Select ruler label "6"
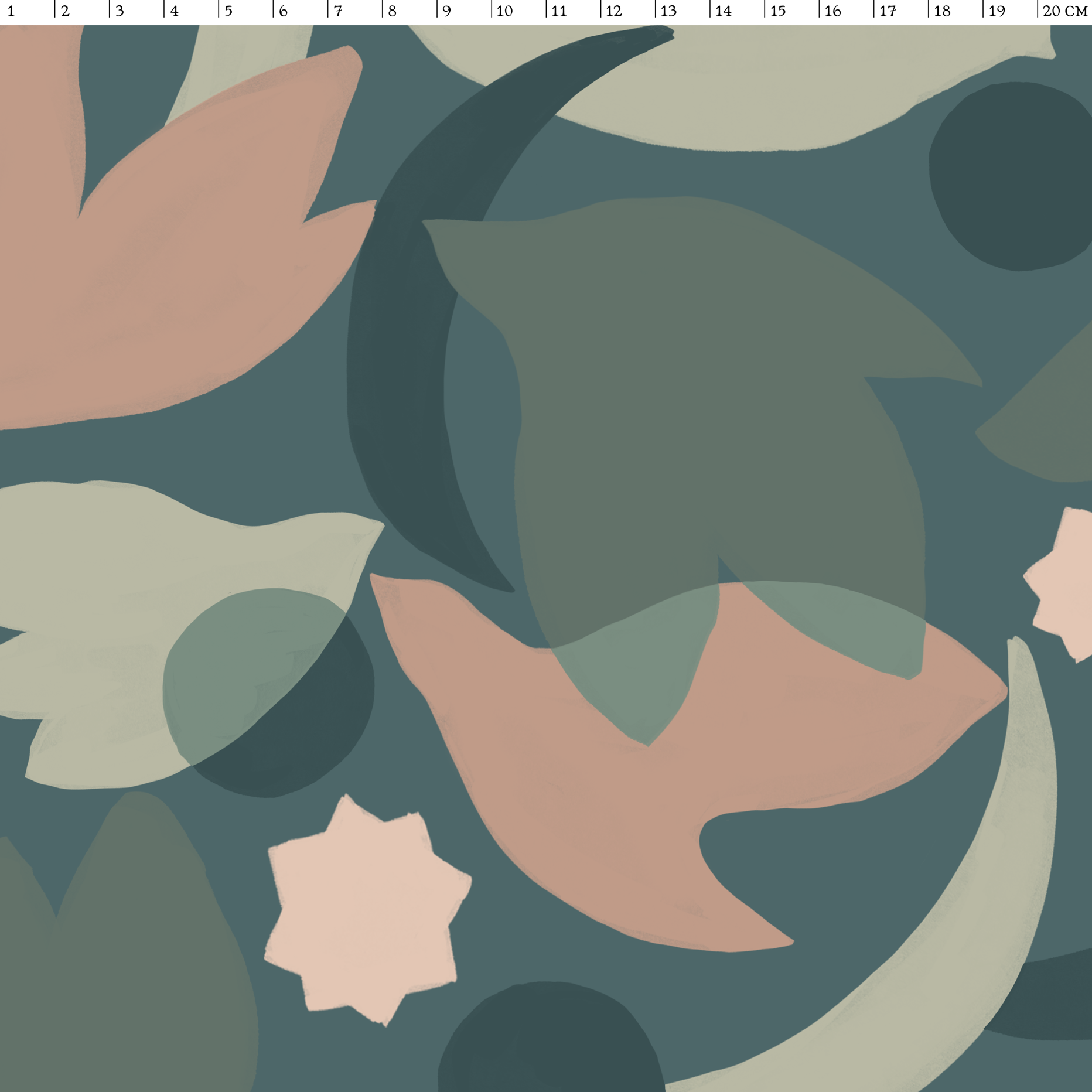1092x1092 pixels. click(x=283, y=11)
